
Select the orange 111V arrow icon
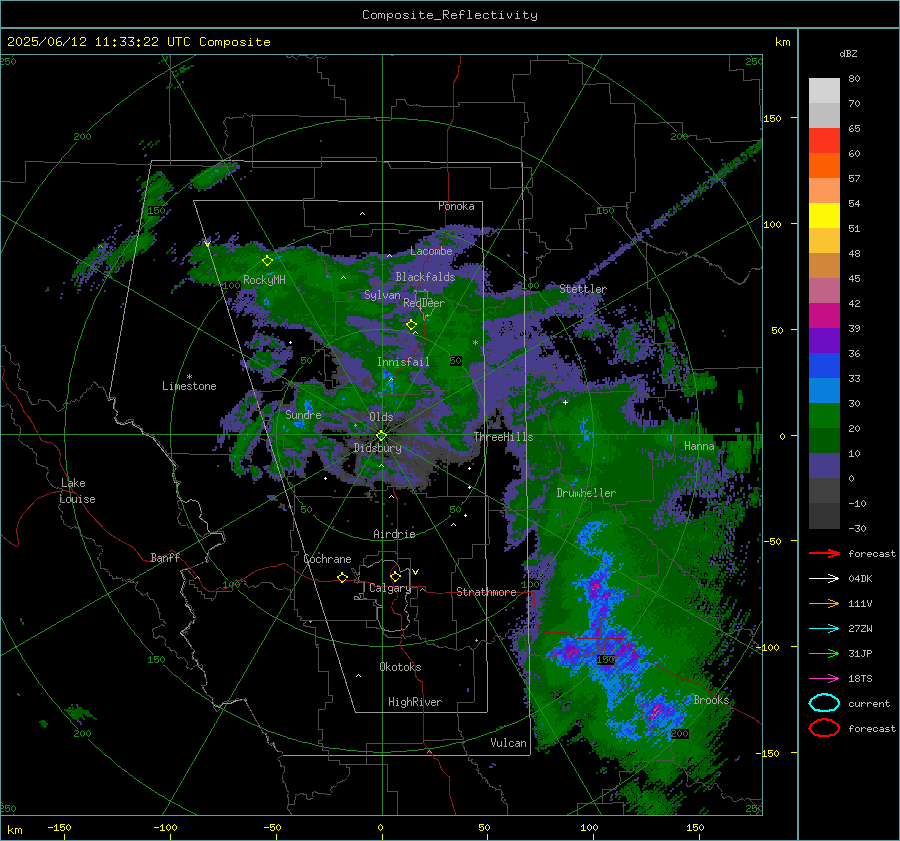(x=824, y=603)
